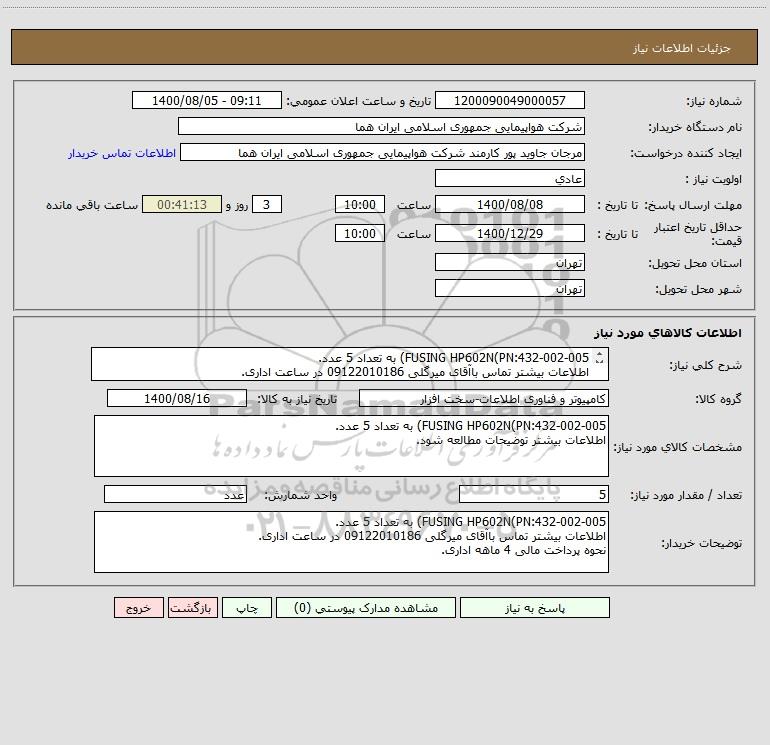Click the response deadline date 1400/08/08

pos(510,204)
